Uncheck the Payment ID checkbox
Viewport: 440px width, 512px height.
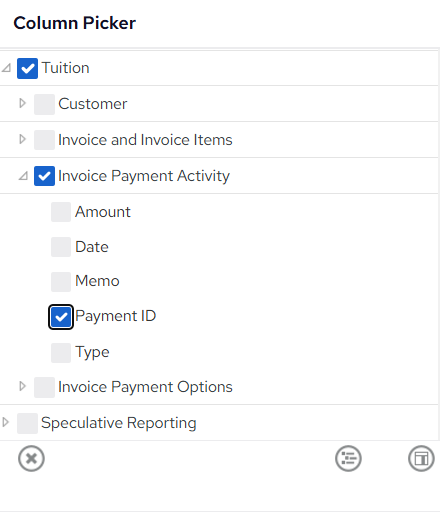pos(61,317)
